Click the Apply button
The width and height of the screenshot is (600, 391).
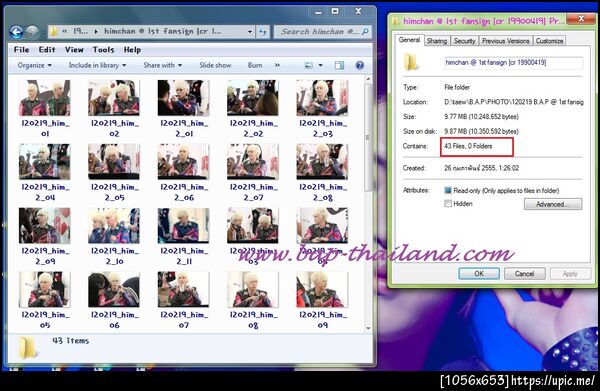(x=570, y=274)
